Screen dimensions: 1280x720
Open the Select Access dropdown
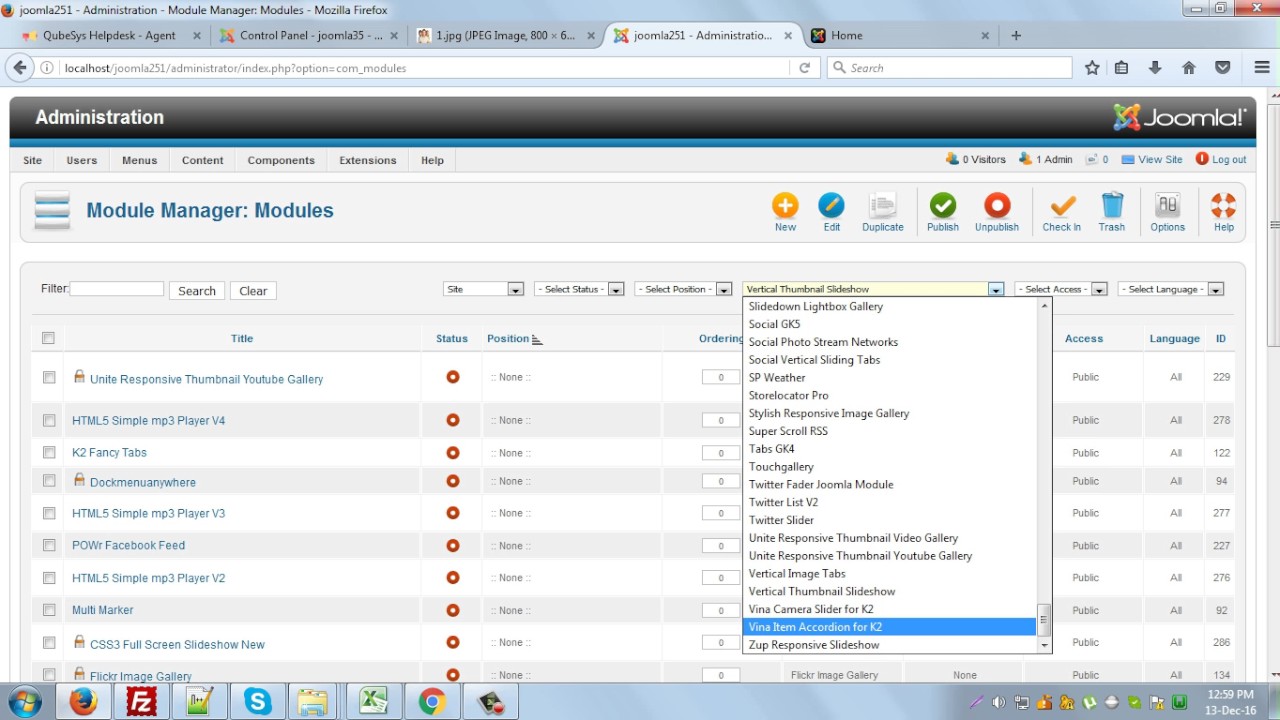[1061, 289]
